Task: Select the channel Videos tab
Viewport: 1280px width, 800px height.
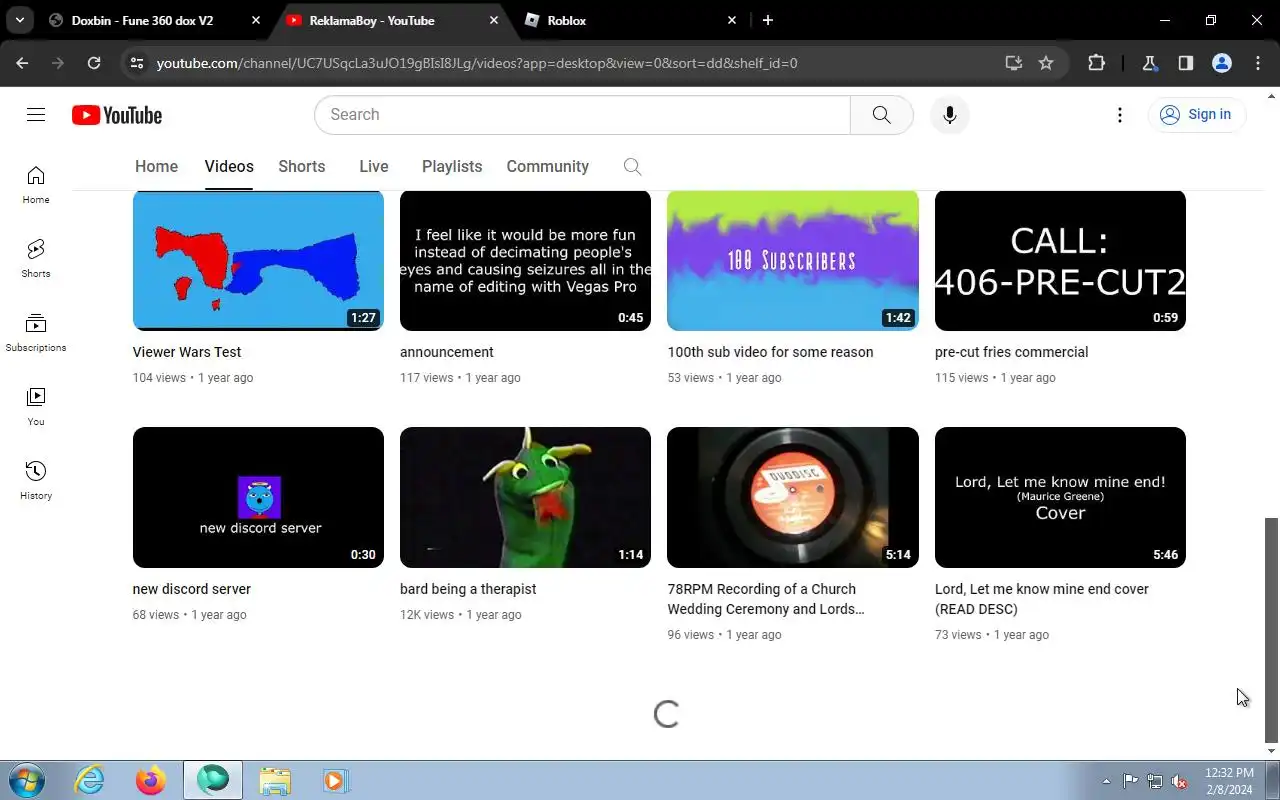Action: [229, 167]
